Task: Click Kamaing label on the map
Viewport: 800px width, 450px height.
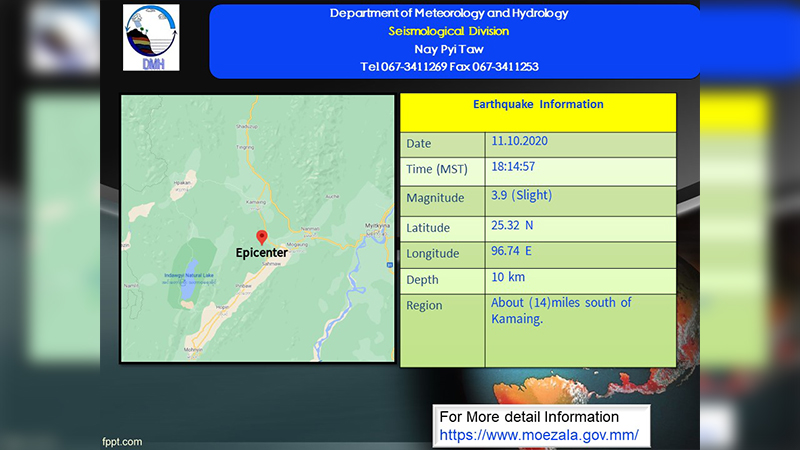Action: (256, 202)
